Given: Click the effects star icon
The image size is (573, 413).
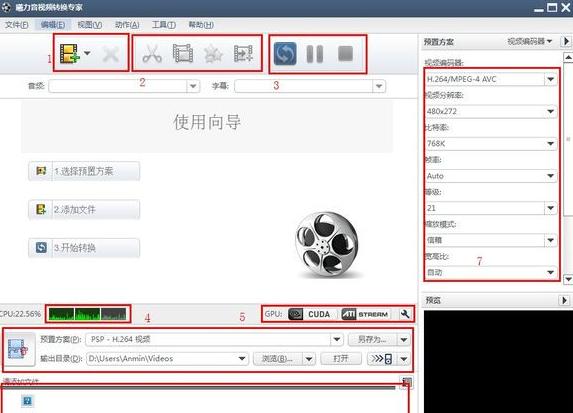Looking at the screenshot, I should (x=213, y=54).
